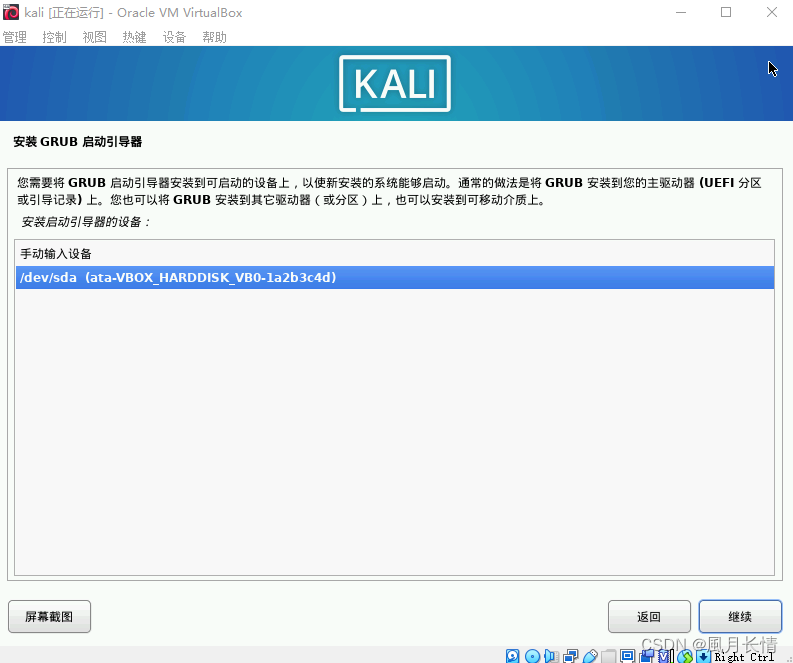Click the virtualization V chip status icon
This screenshot has width=793, height=663.
[x=665, y=656]
